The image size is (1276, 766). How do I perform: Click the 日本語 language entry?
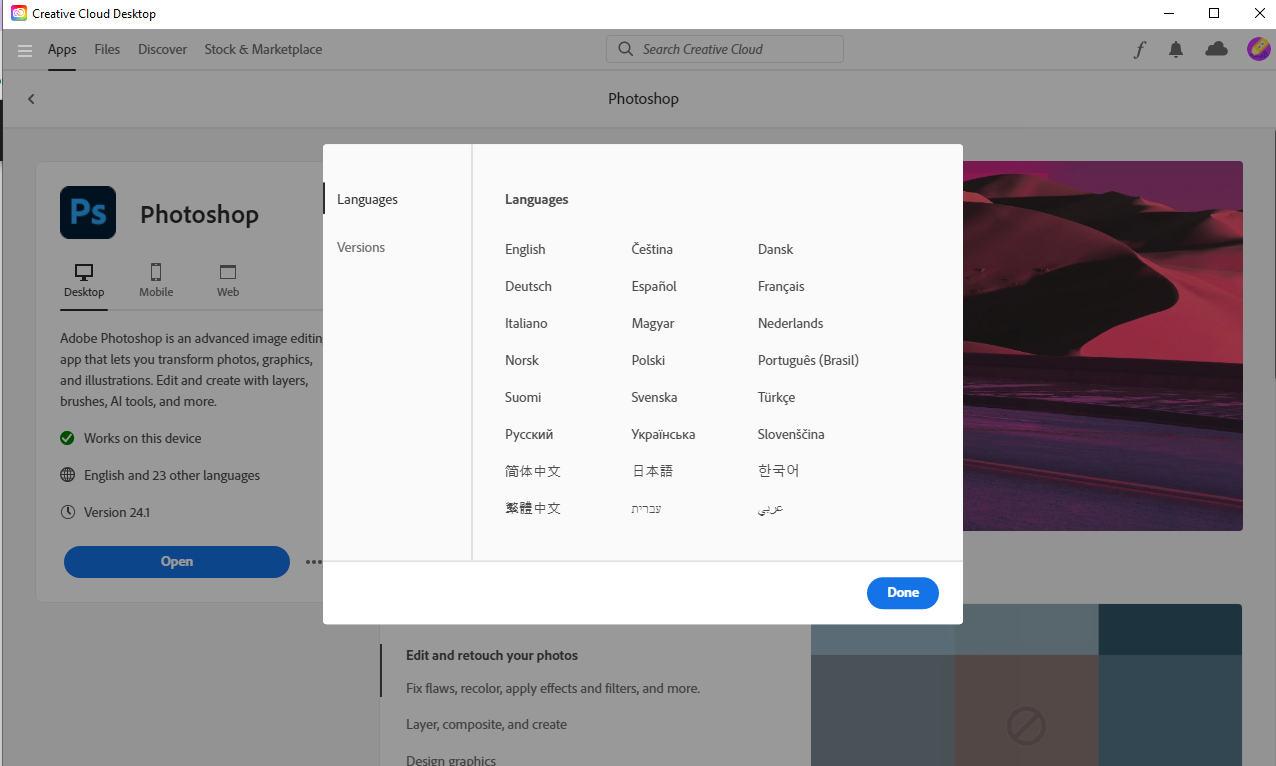click(x=652, y=471)
